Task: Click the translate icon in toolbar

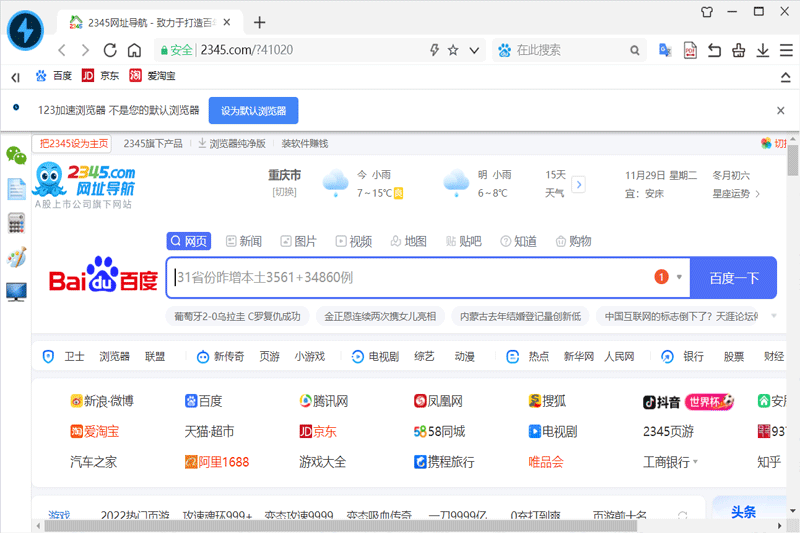Action: 666,50
